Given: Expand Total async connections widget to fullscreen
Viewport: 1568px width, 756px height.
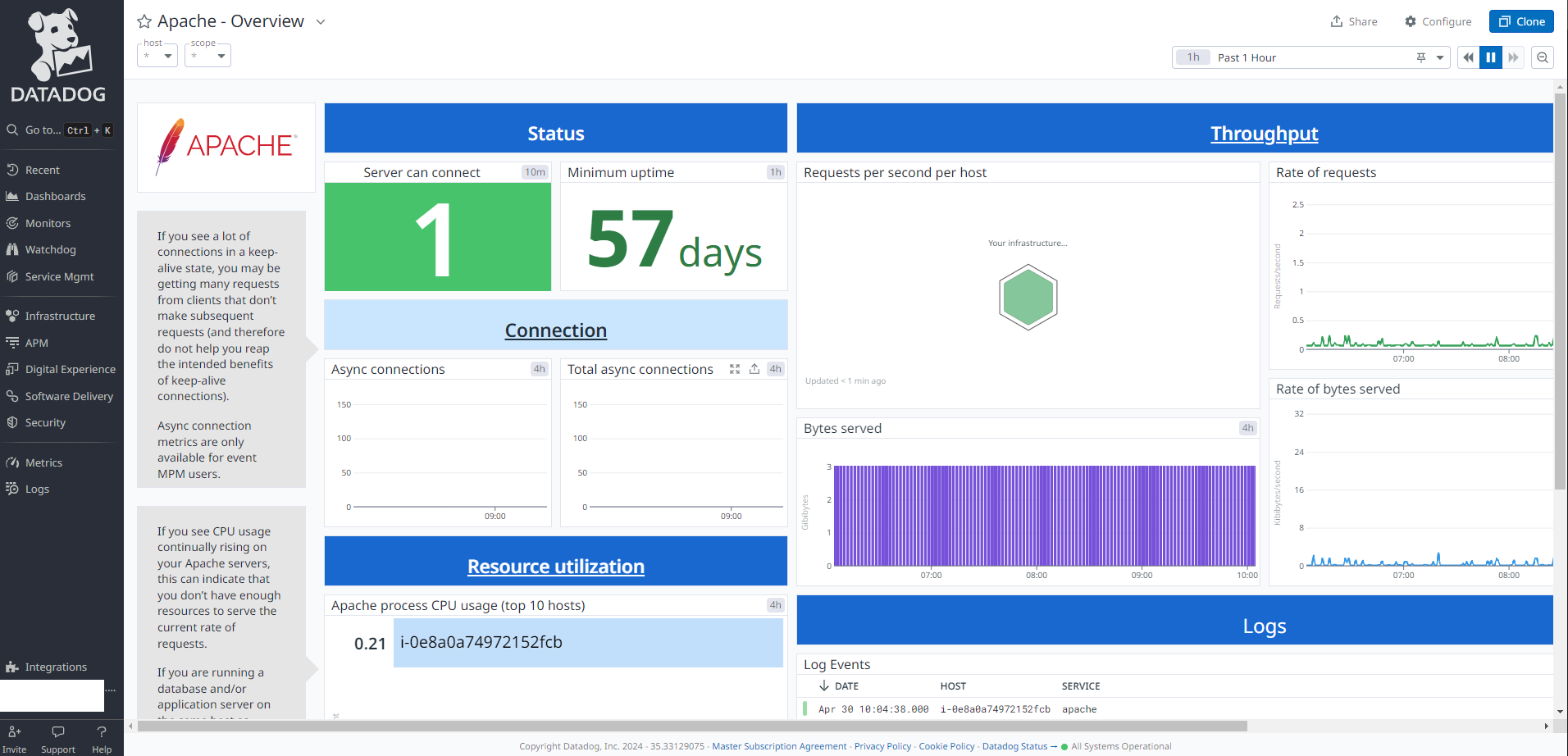Looking at the screenshot, I should 735,369.
